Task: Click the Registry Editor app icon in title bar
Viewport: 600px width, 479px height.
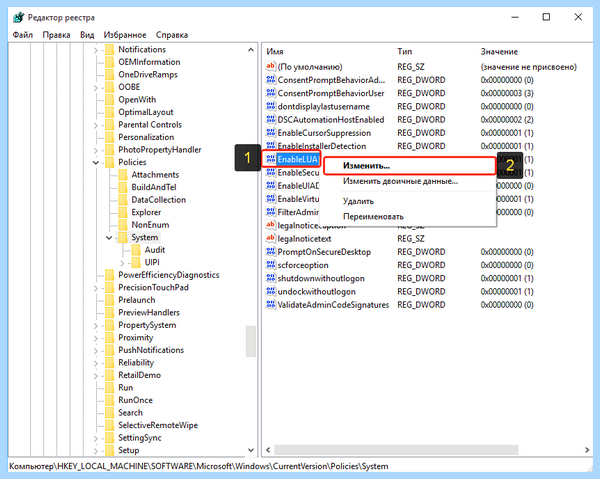Action: click(x=18, y=18)
